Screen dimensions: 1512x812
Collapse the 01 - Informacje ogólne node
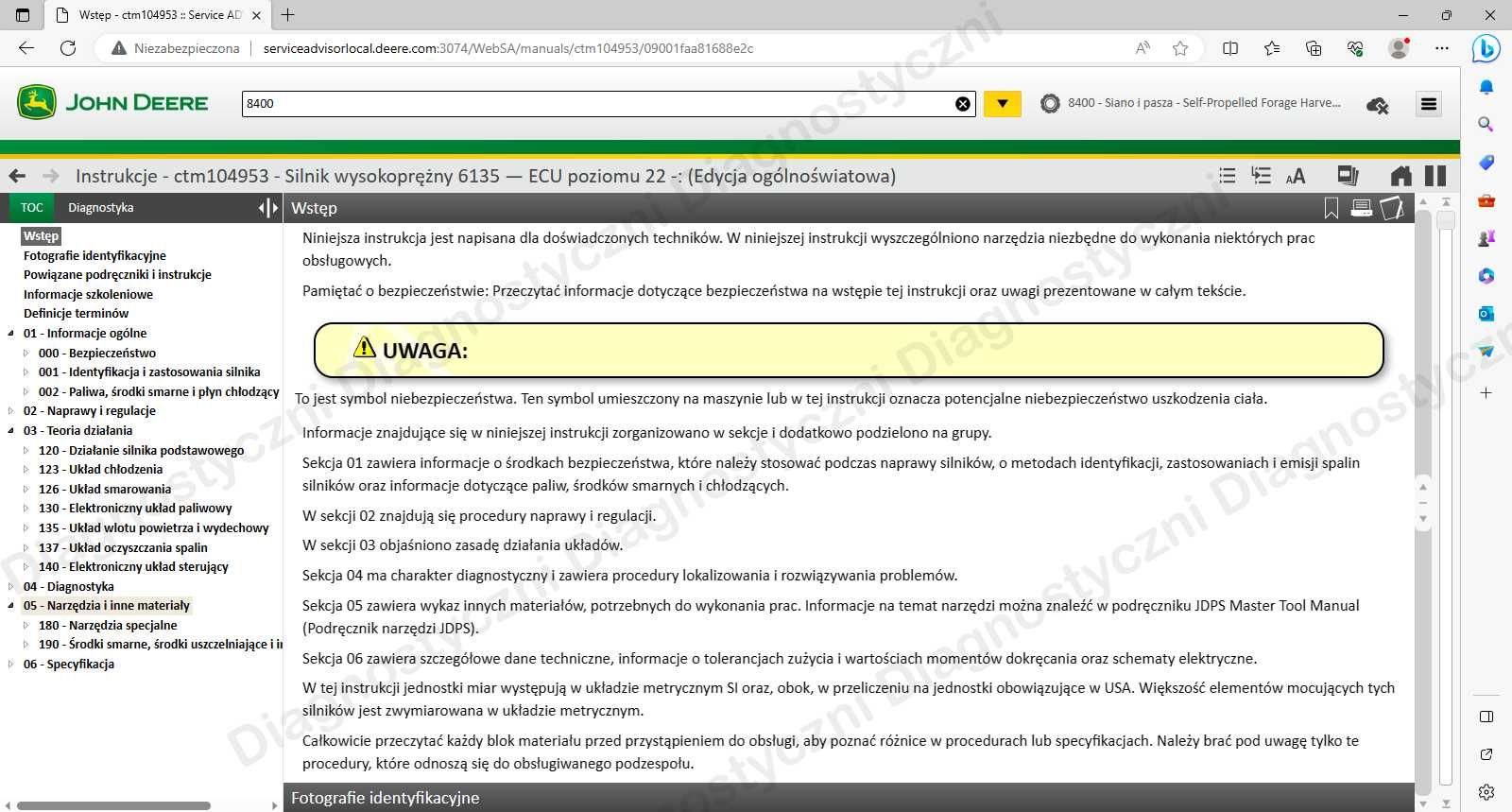11,334
